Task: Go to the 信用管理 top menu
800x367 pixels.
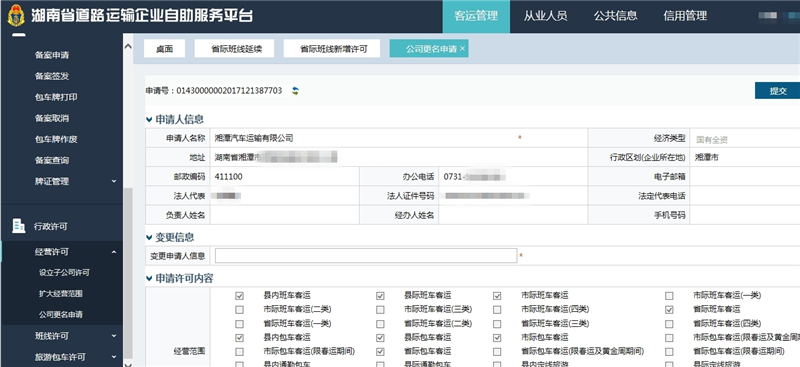Action: (685, 16)
